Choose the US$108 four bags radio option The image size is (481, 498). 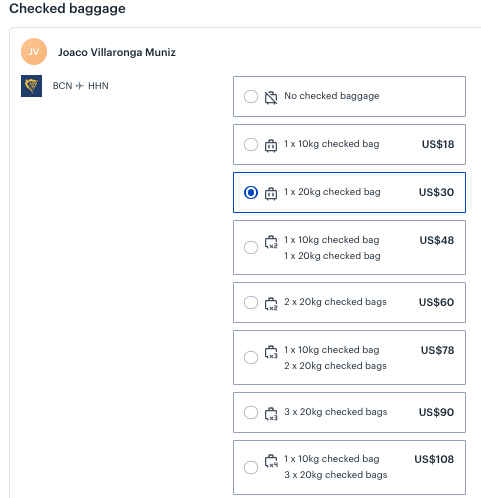251,467
